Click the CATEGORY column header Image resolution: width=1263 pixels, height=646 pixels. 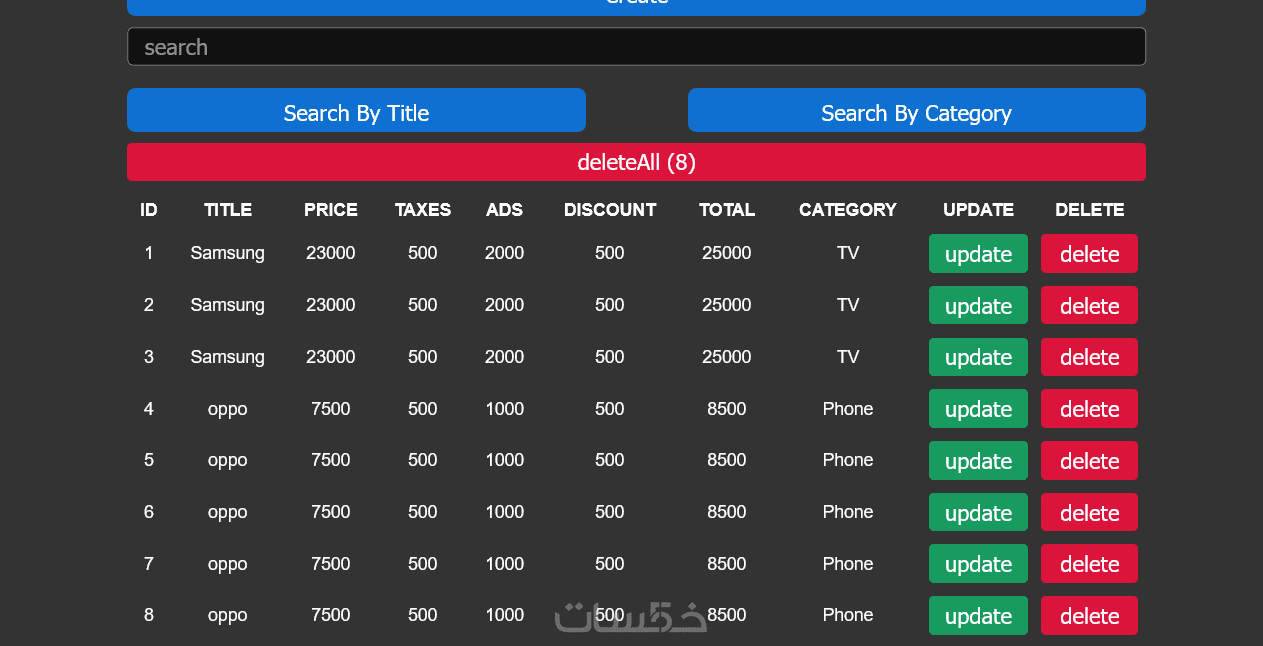[848, 210]
